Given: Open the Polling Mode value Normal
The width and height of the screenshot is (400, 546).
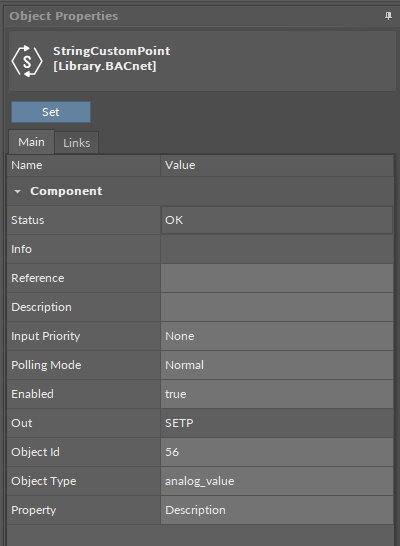Looking at the screenshot, I should pyautogui.click(x=277, y=365).
